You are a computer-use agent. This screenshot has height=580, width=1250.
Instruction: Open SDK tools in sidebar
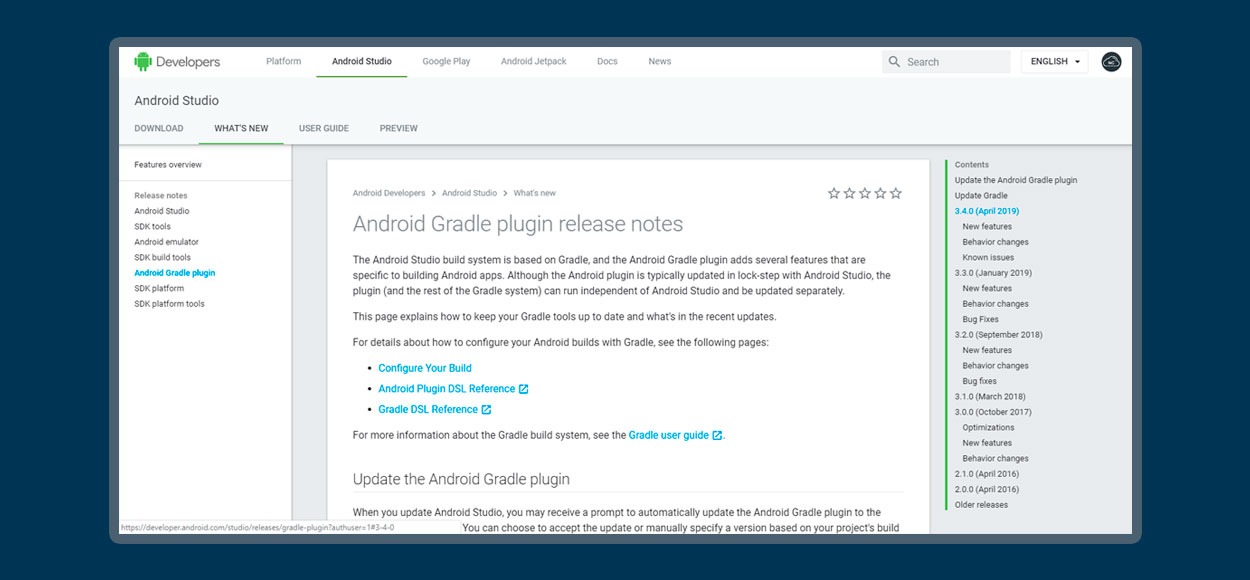coord(153,227)
